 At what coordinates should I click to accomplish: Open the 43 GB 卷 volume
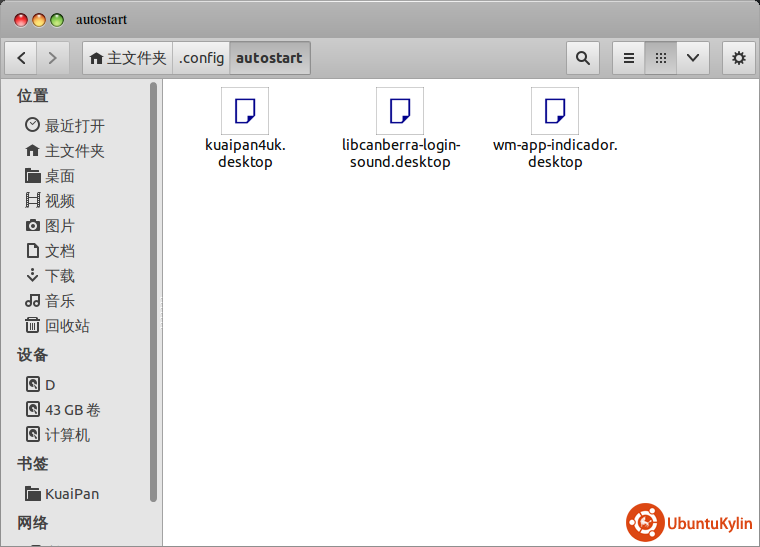pos(72,410)
